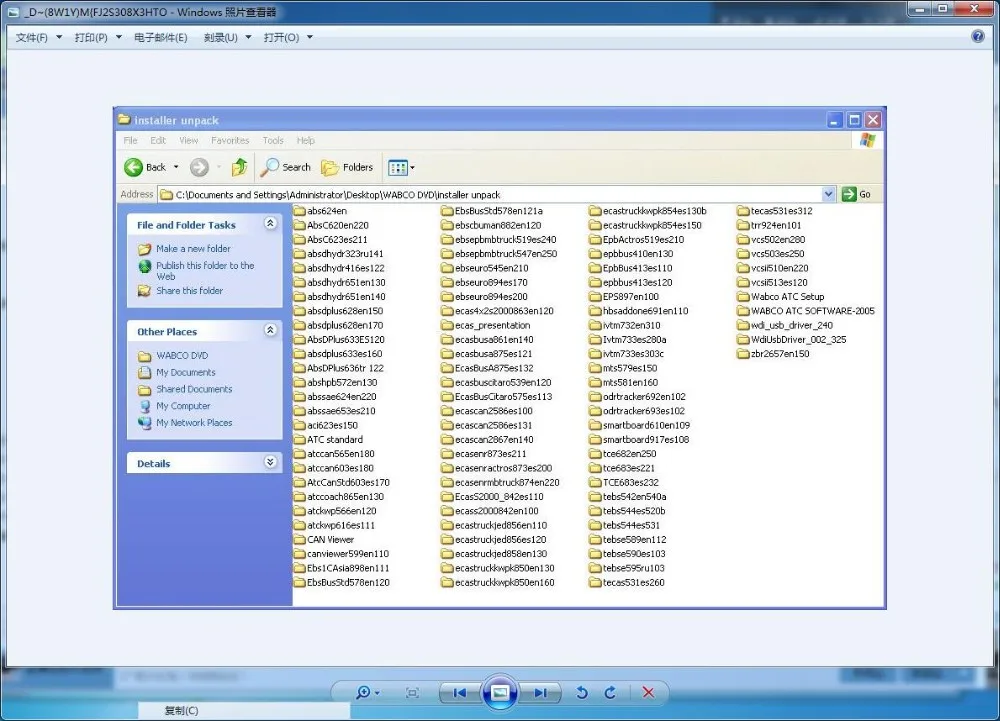The width and height of the screenshot is (1000, 721).
Task: Click the Windows flag logo in explorer
Action: 867,140
